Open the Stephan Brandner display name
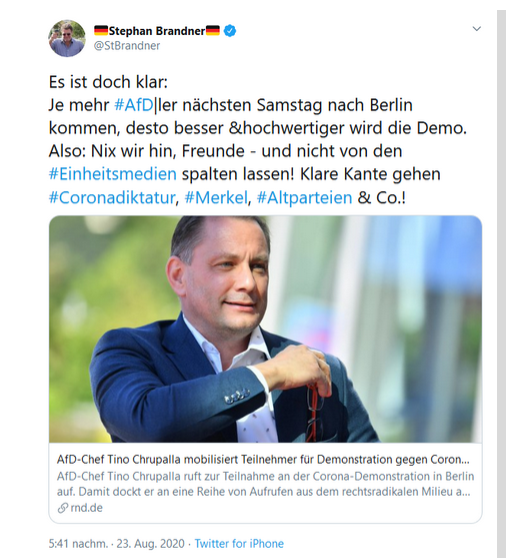526x558 pixels. (x=157, y=31)
